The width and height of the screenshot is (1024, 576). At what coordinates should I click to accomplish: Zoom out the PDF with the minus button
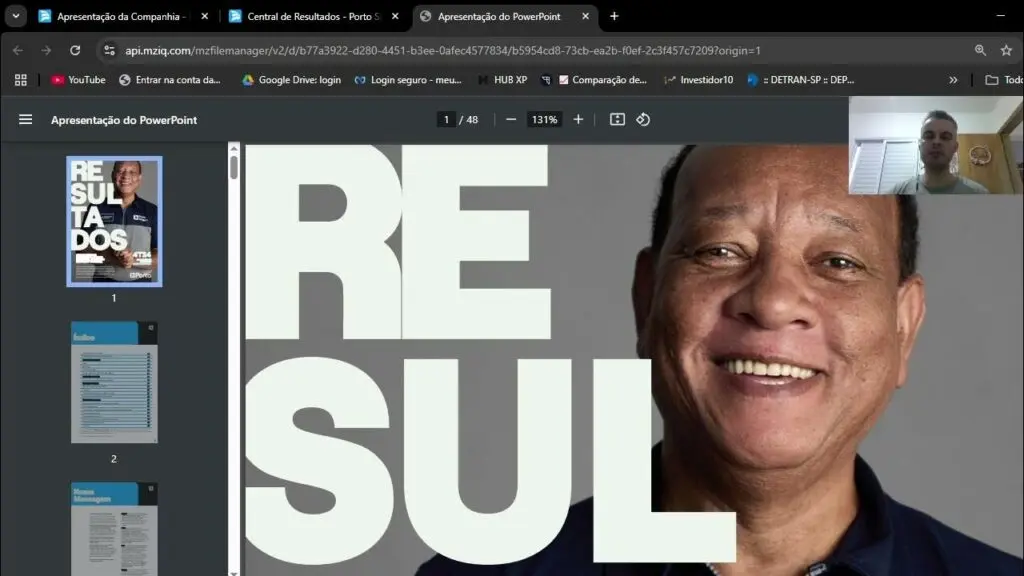[511, 120]
